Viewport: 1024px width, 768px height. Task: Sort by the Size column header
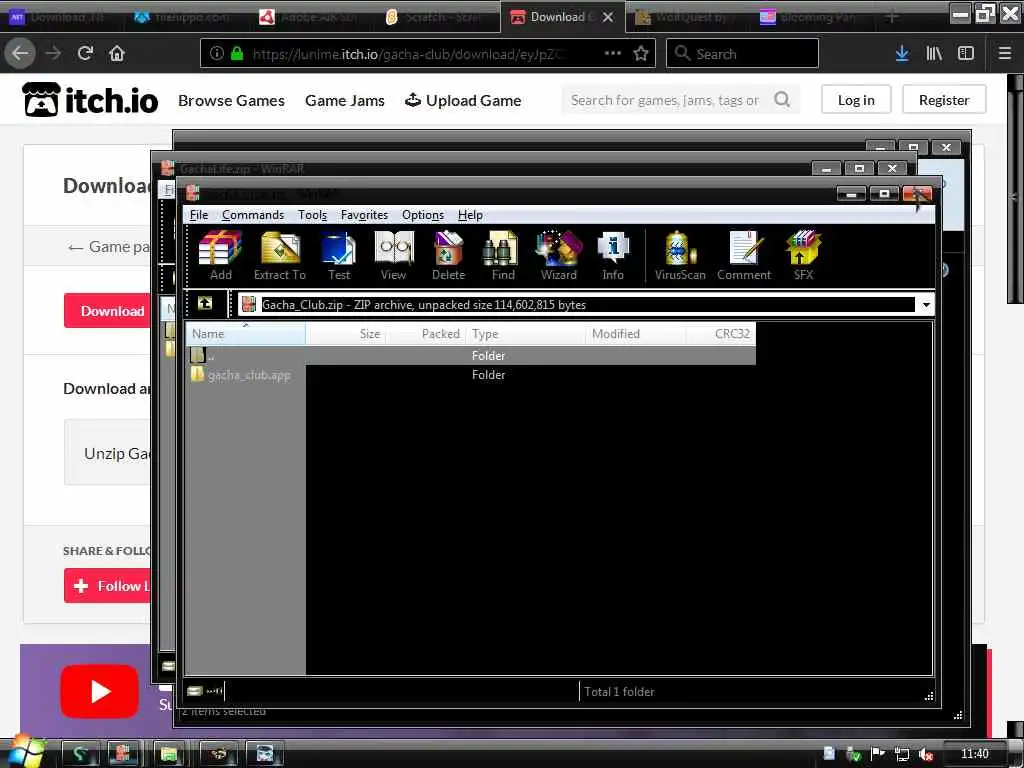click(x=345, y=334)
